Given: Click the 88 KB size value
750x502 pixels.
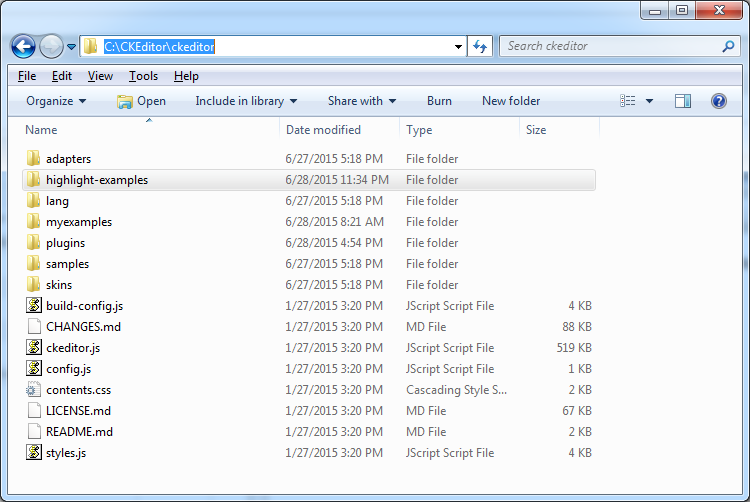Looking at the screenshot, I should pos(577,327).
